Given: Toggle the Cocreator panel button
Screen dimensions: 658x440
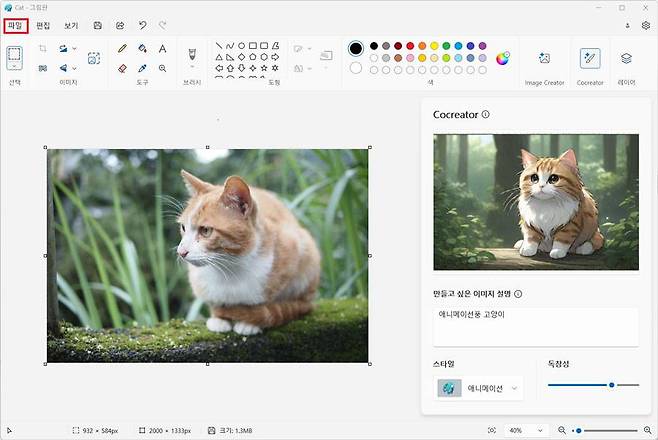Looking at the screenshot, I should pos(590,59).
